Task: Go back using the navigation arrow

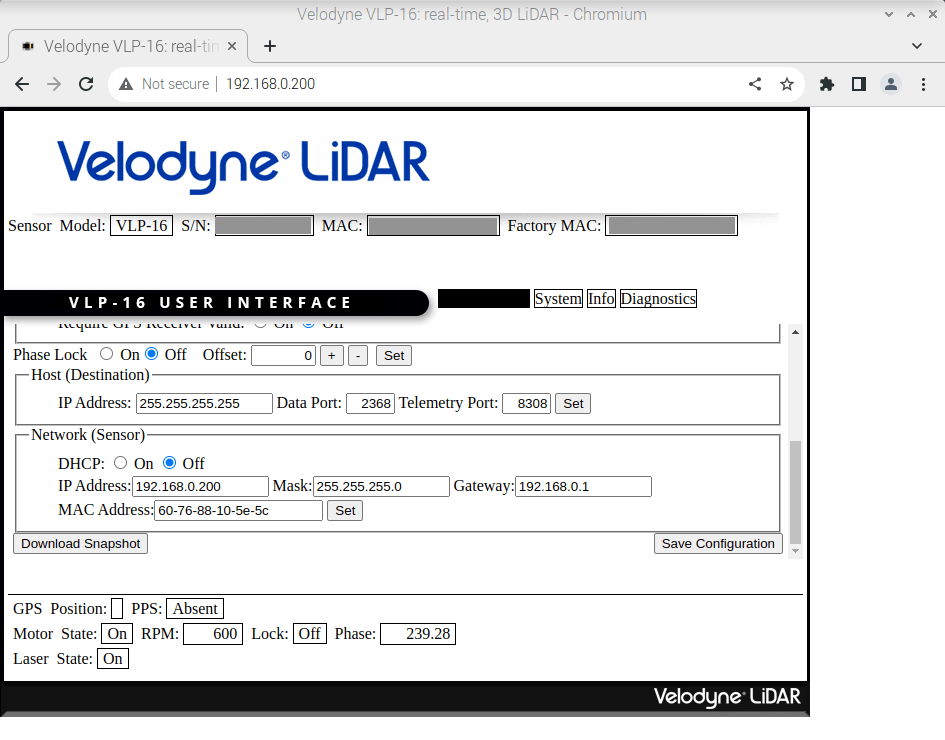Action: point(22,84)
